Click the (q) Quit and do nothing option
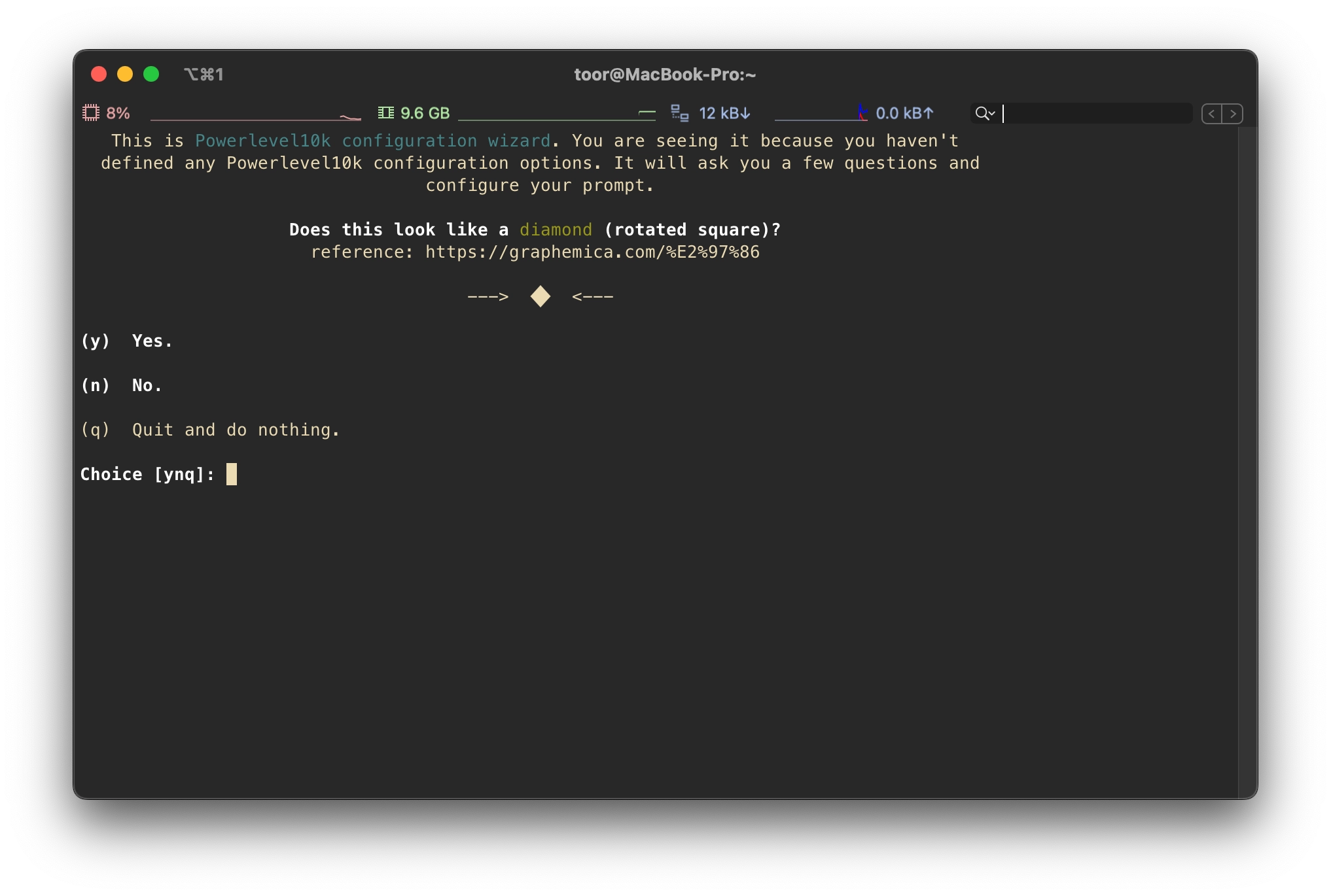 (210, 430)
